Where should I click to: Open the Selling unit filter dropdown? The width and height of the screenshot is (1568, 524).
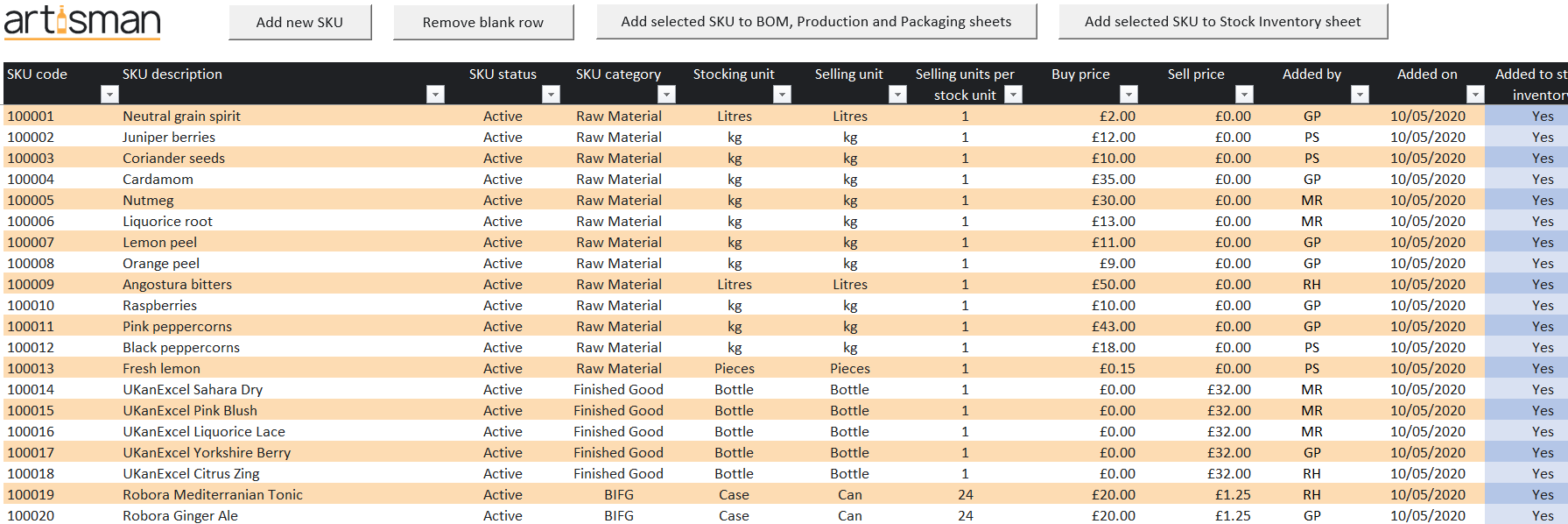point(897,95)
